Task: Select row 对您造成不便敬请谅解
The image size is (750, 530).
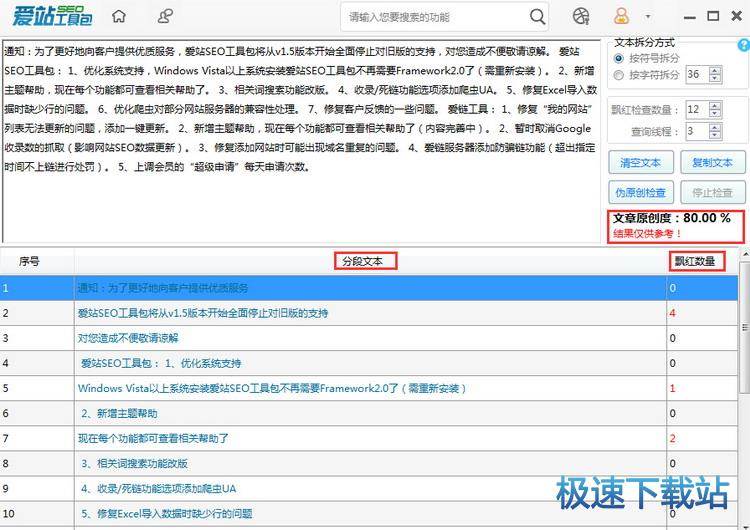Action: point(369,338)
